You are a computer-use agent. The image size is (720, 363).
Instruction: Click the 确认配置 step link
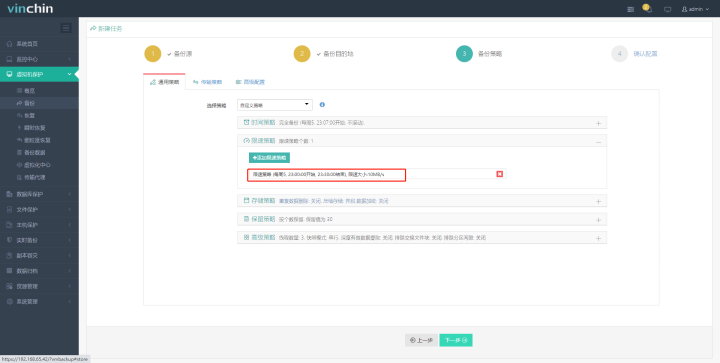(645, 54)
